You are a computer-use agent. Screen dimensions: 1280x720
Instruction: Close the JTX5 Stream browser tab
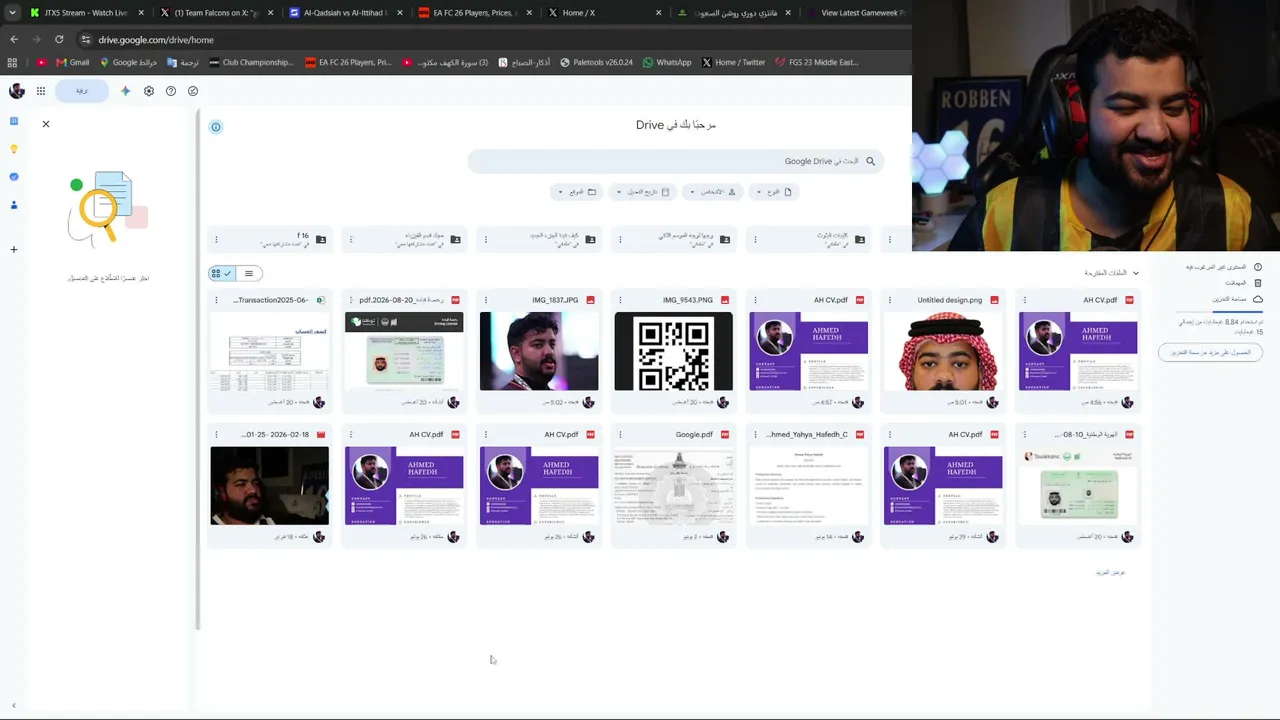[140, 13]
